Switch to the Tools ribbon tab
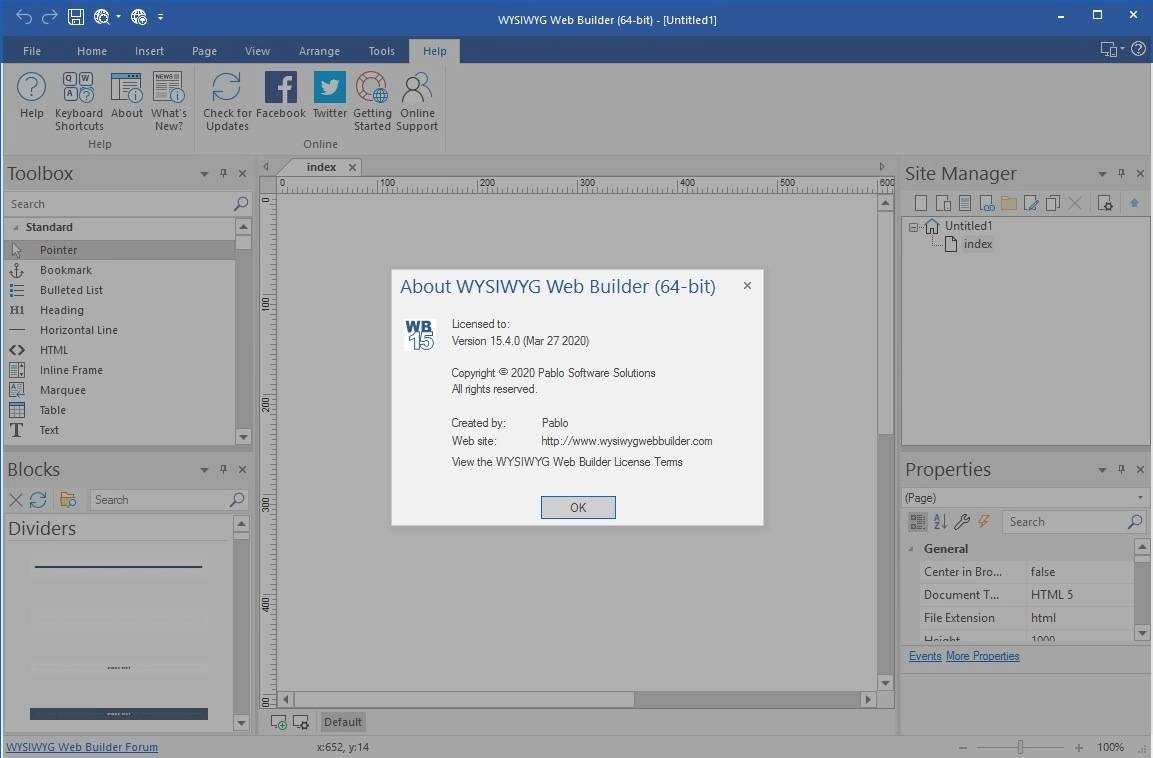This screenshot has width=1153, height=758. pyautogui.click(x=382, y=51)
